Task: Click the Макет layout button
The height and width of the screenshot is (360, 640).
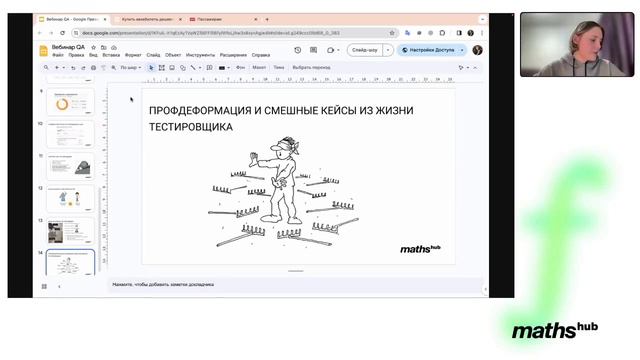Action: tap(259, 68)
